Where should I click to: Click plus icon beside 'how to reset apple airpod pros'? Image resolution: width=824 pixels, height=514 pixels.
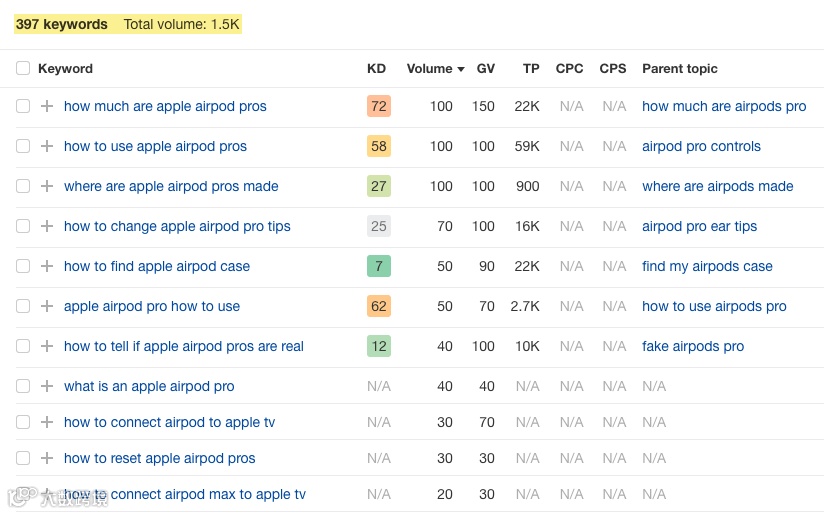click(x=46, y=458)
